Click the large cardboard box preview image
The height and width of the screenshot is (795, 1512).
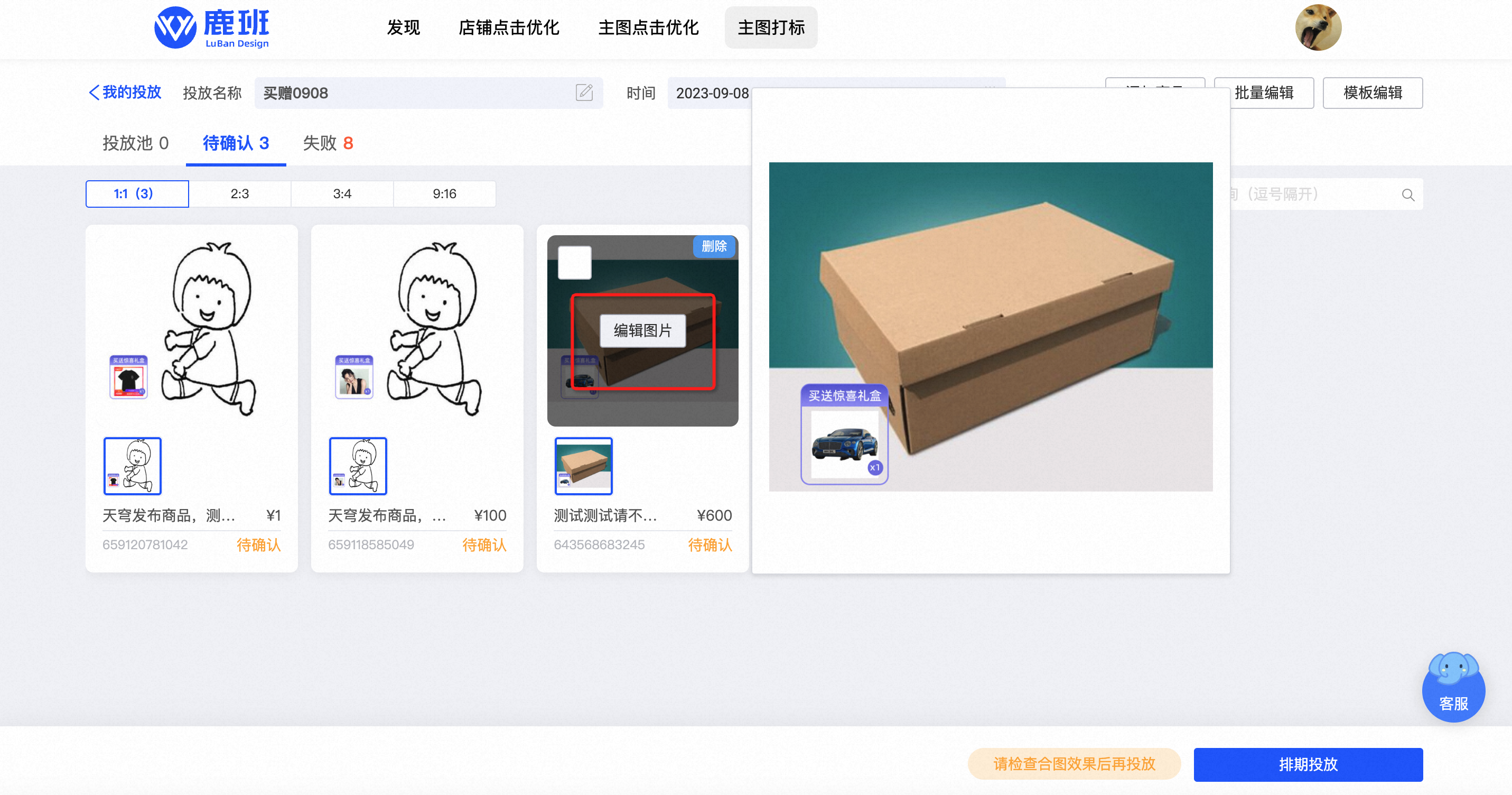click(x=990, y=327)
